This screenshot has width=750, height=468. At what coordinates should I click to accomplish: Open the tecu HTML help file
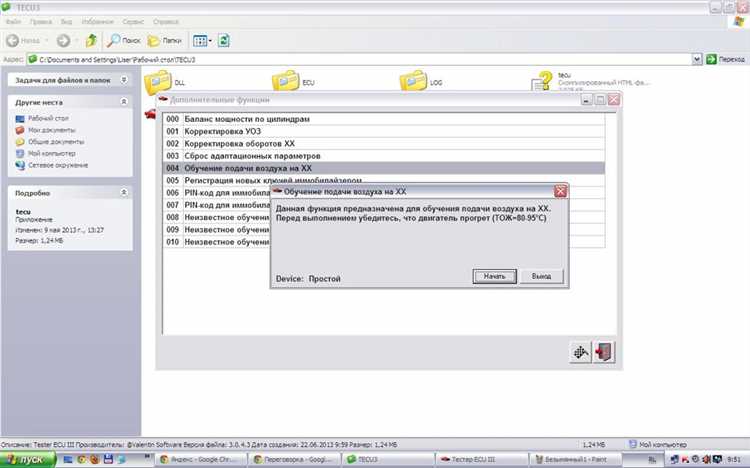pyautogui.click(x=543, y=81)
